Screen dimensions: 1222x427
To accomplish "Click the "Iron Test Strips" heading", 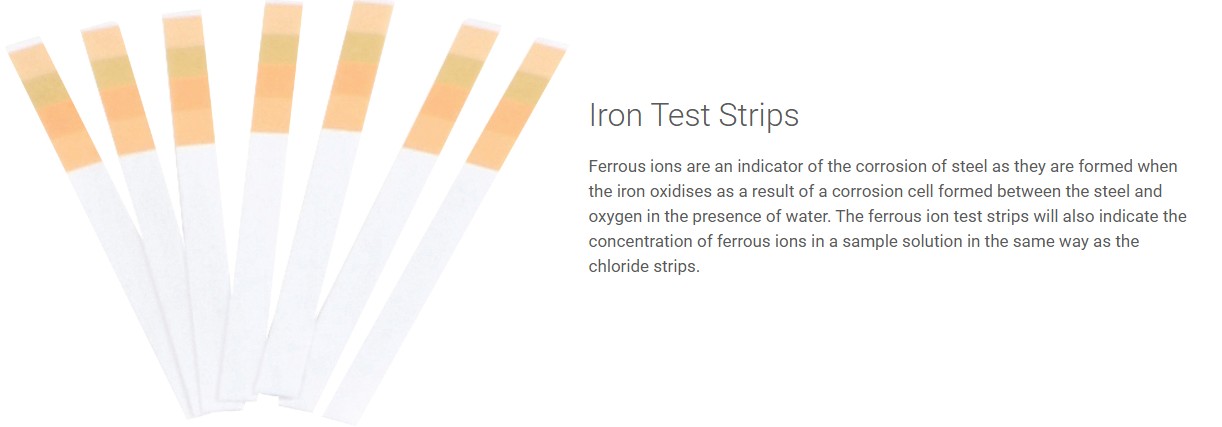I will [x=693, y=115].
